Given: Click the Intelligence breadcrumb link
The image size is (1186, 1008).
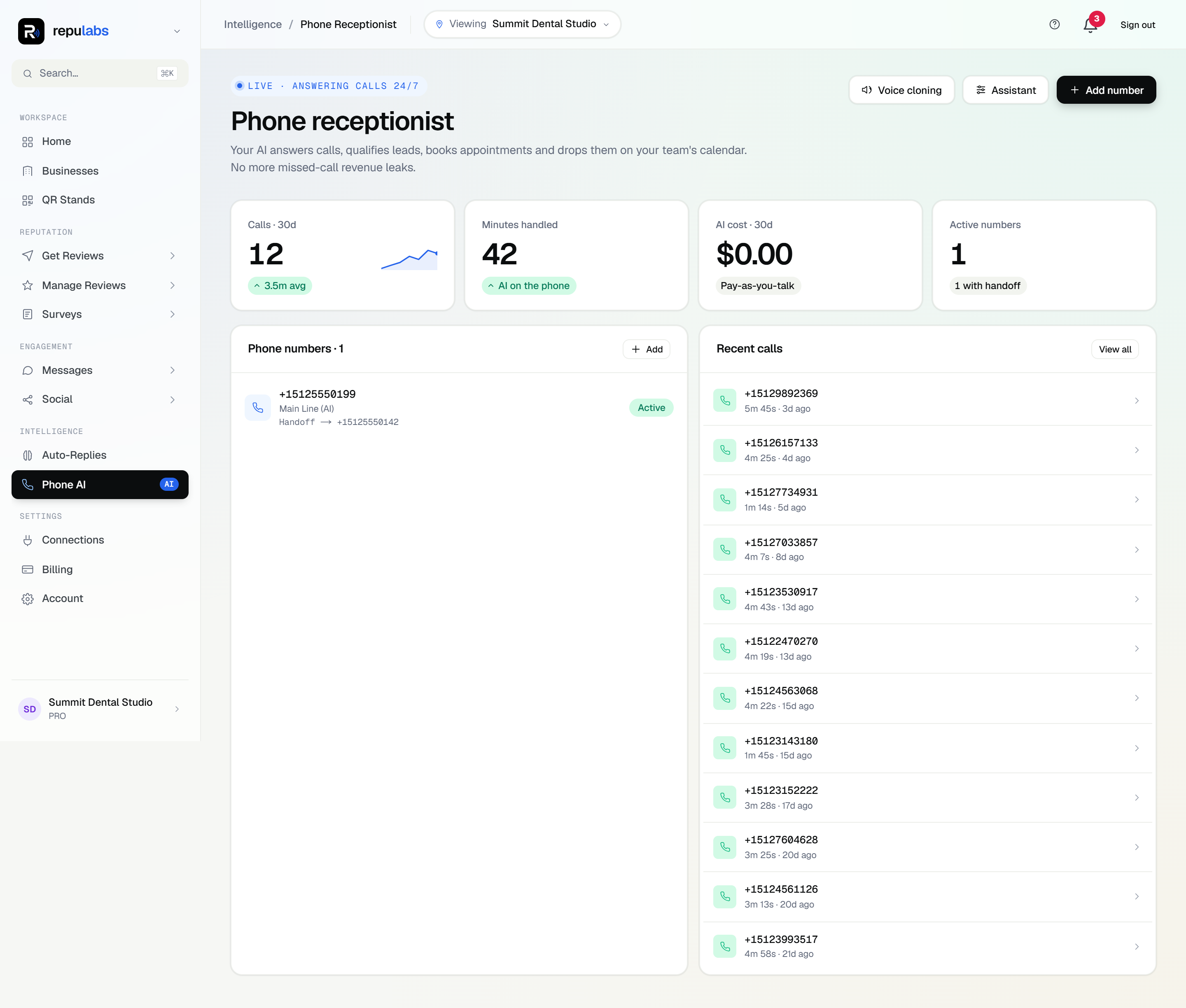Looking at the screenshot, I should pyautogui.click(x=252, y=25).
